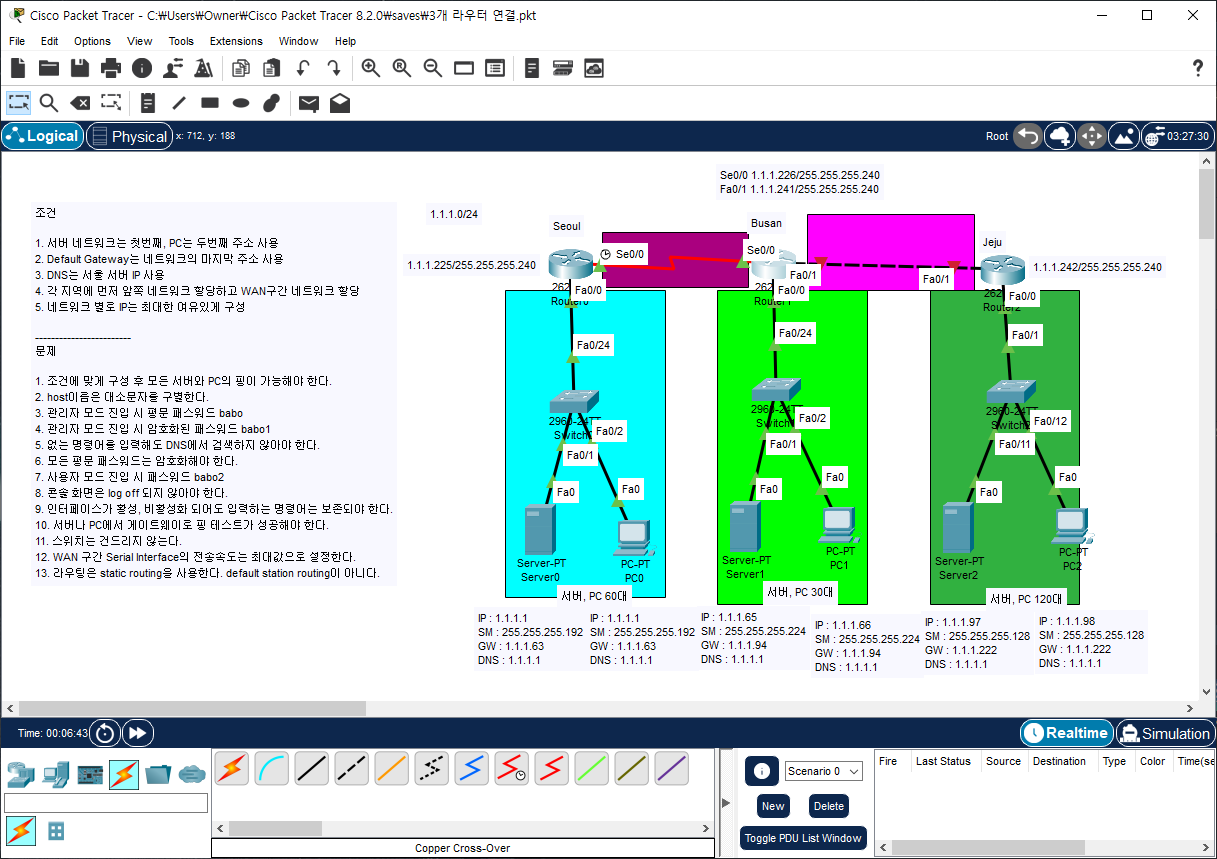
Task: Paste with the clipboard Paste icon
Action: (x=271, y=68)
